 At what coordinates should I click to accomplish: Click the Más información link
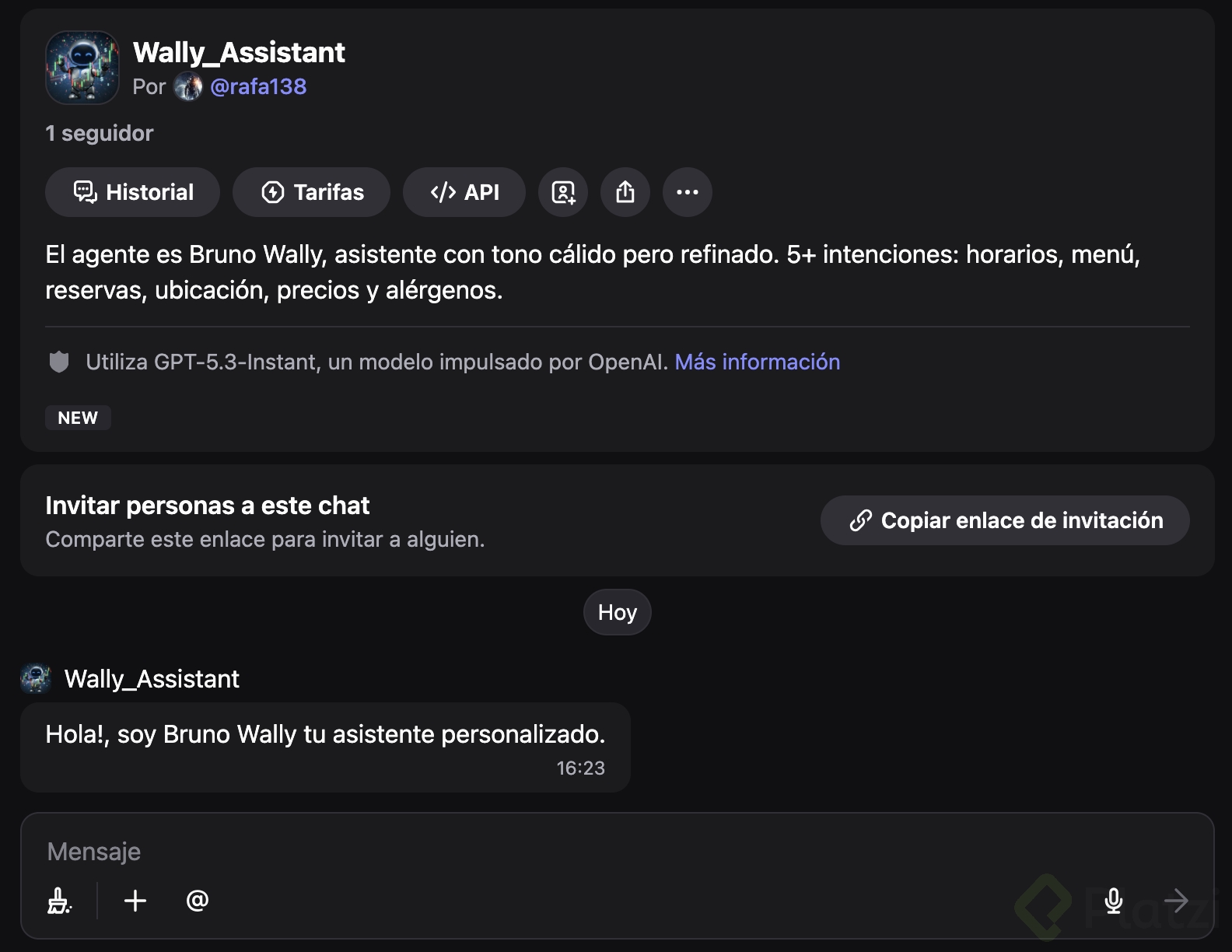pos(757,362)
